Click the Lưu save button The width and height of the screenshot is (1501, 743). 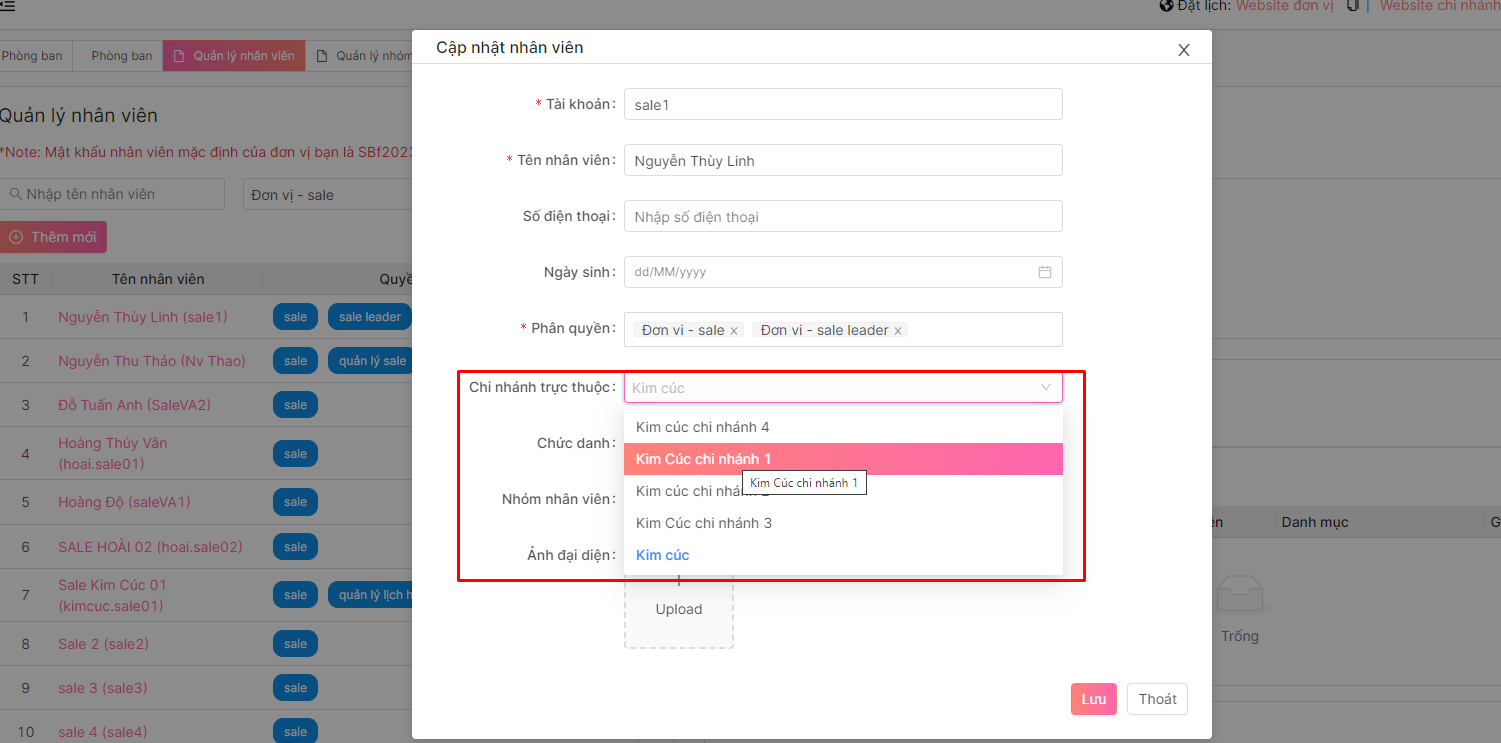tap(1093, 699)
